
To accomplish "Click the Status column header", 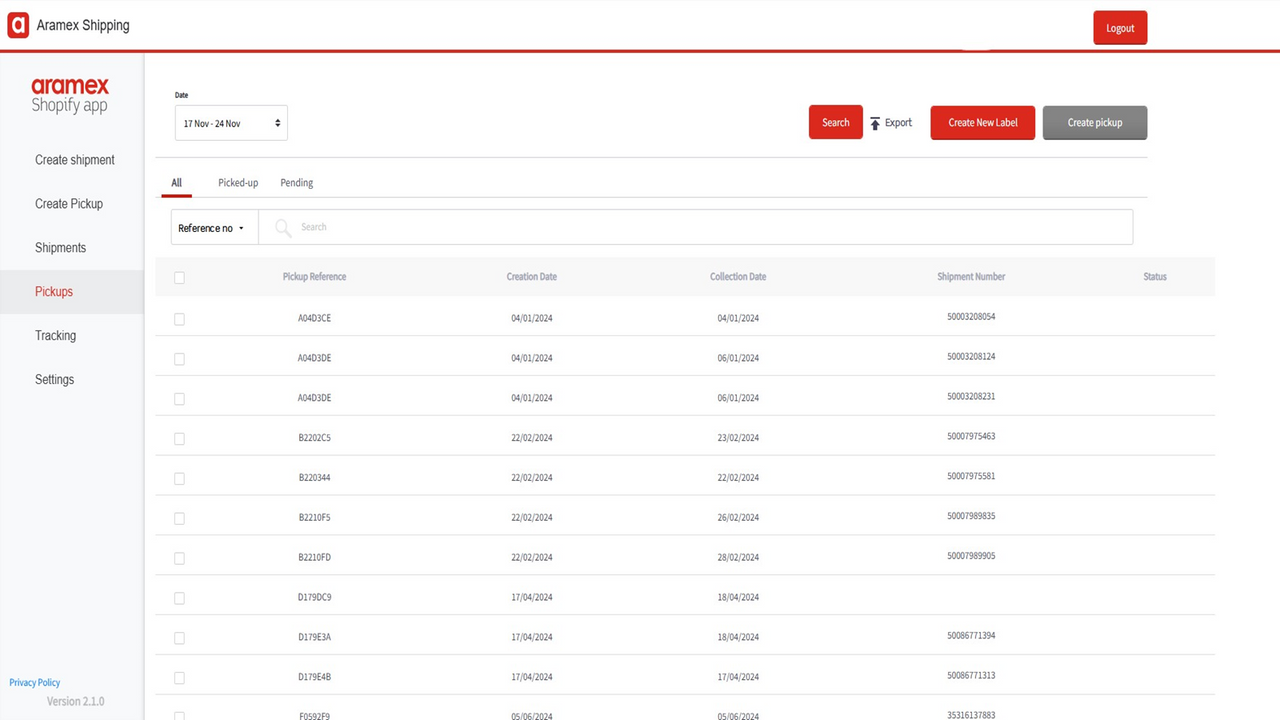I will [x=1155, y=277].
